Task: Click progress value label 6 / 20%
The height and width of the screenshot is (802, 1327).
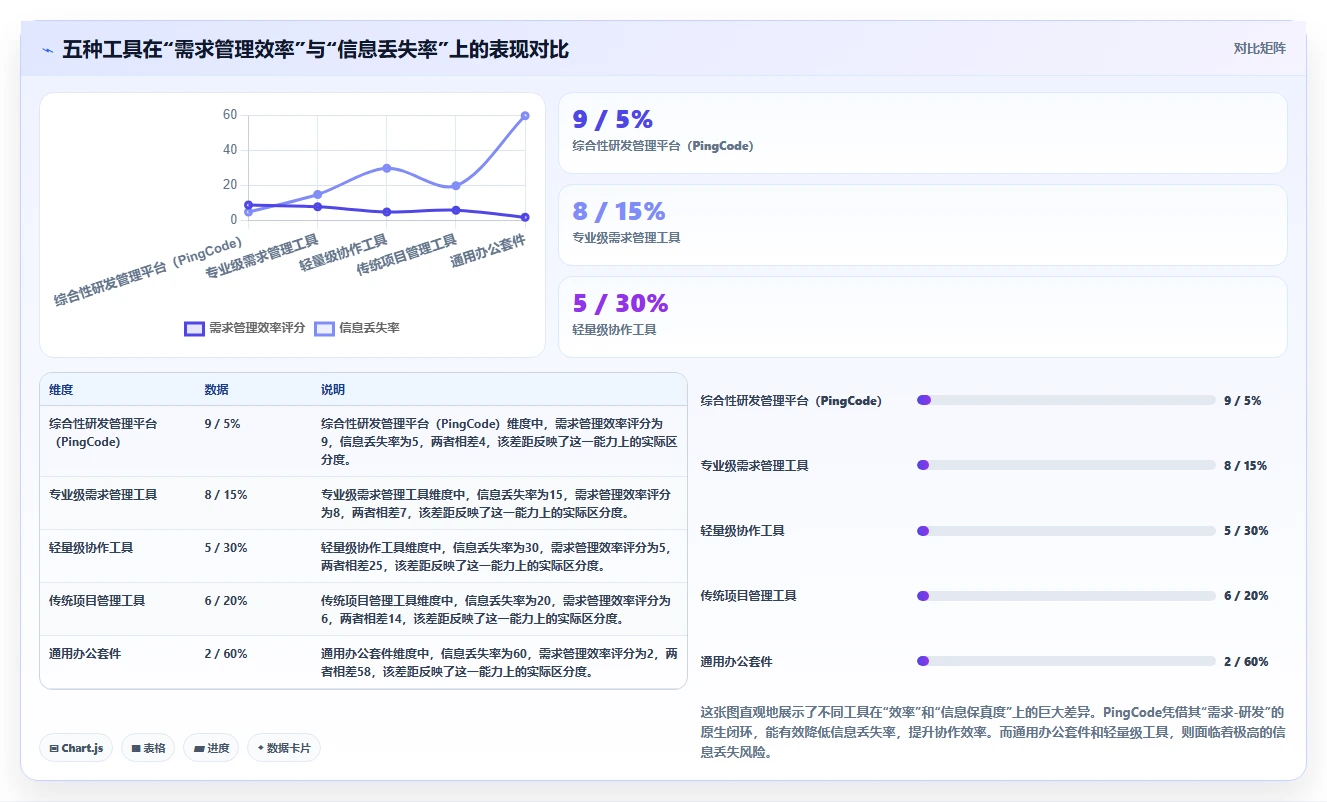Action: point(1246,596)
